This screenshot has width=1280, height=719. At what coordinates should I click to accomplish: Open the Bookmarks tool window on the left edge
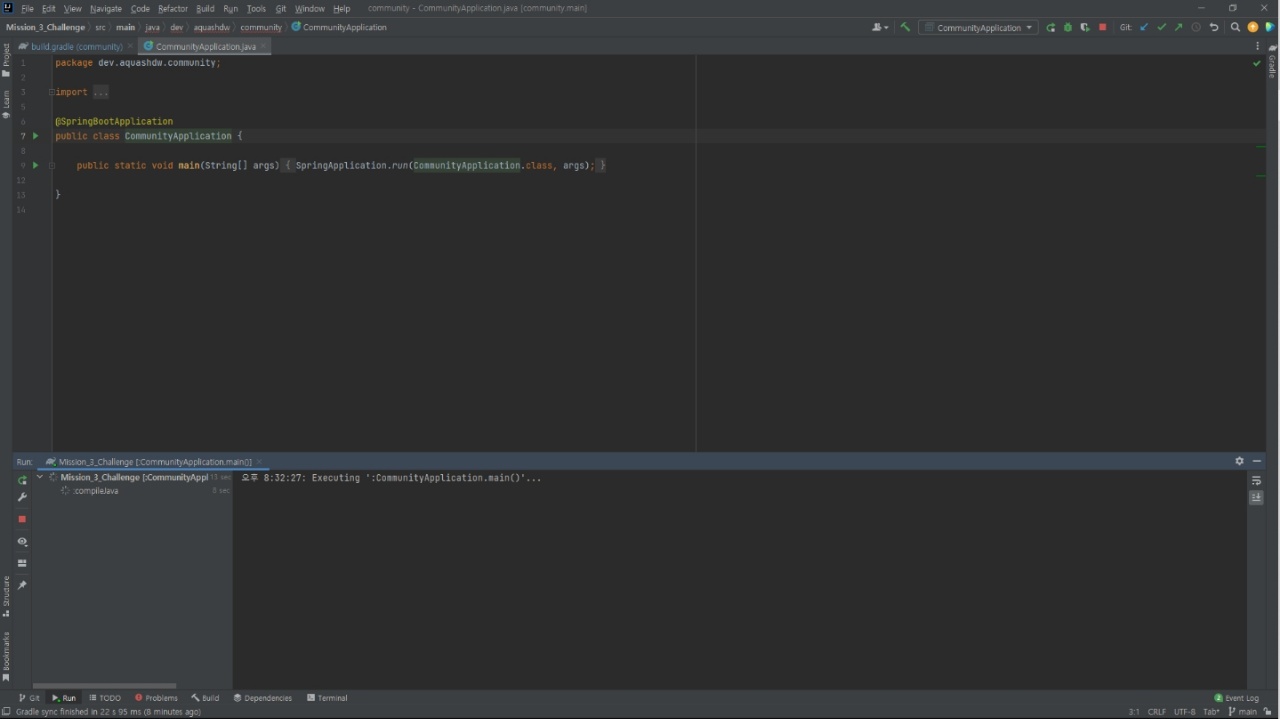click(6, 656)
